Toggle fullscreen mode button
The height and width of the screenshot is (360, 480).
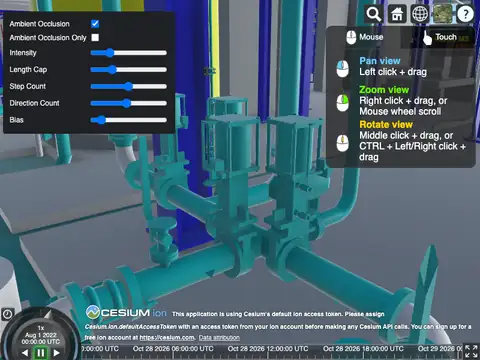coord(471,352)
